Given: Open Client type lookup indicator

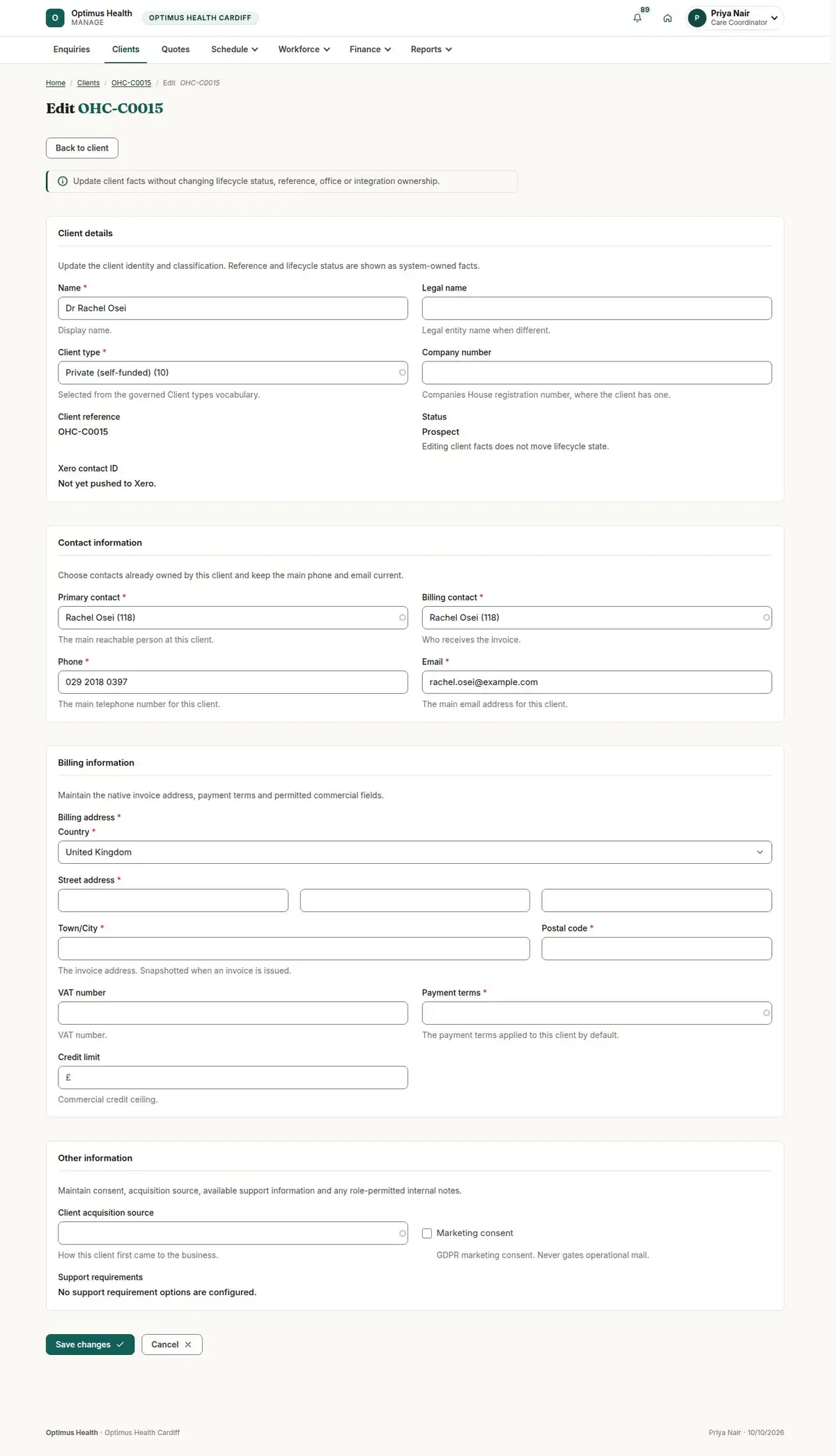Looking at the screenshot, I should (x=402, y=373).
